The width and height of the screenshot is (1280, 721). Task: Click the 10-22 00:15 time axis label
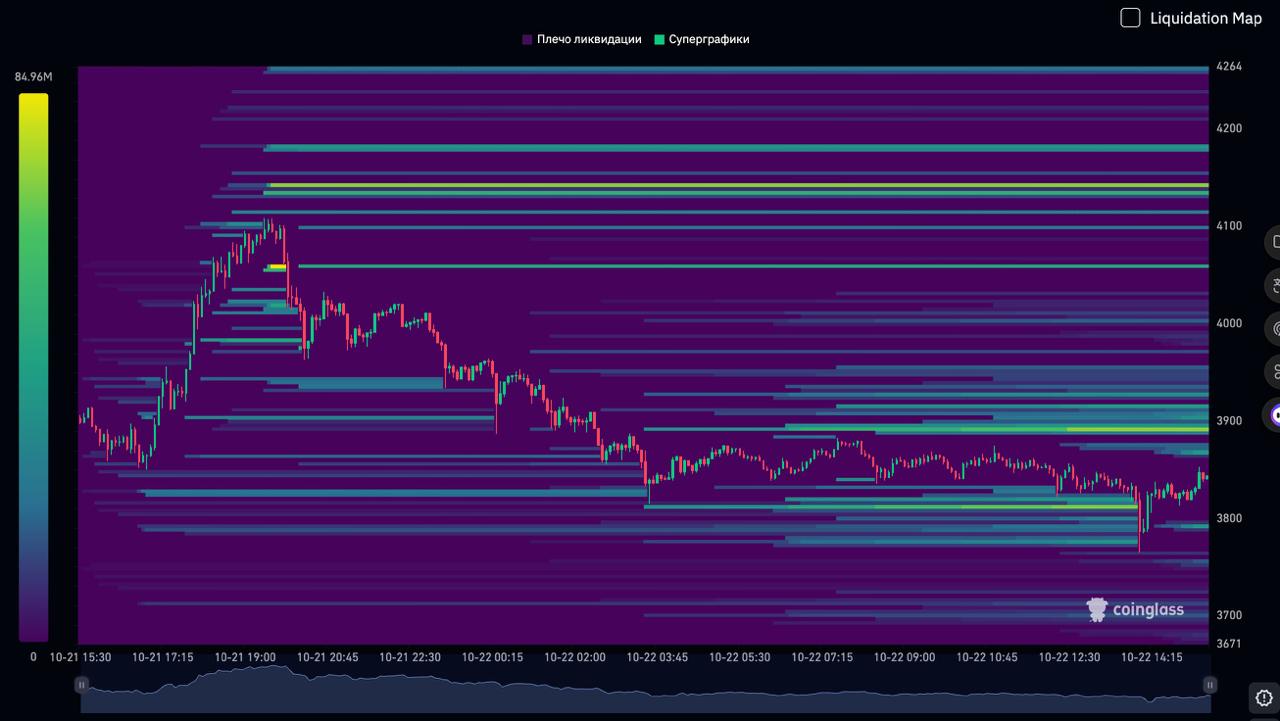(492, 657)
